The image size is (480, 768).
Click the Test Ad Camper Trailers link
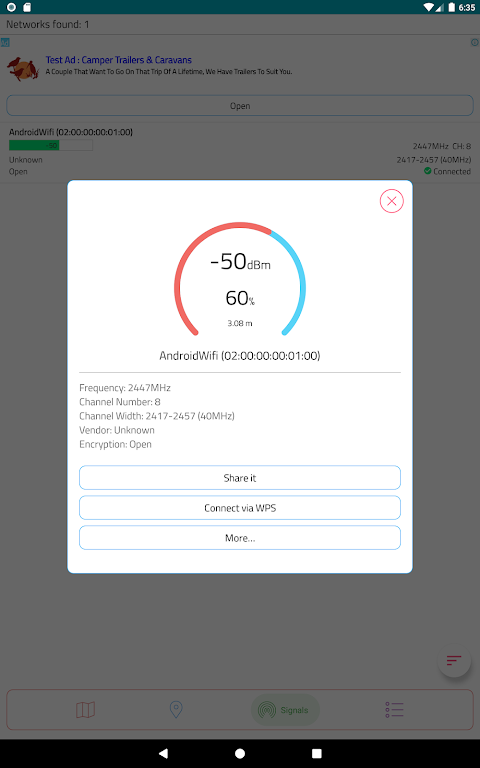[x=119, y=60]
